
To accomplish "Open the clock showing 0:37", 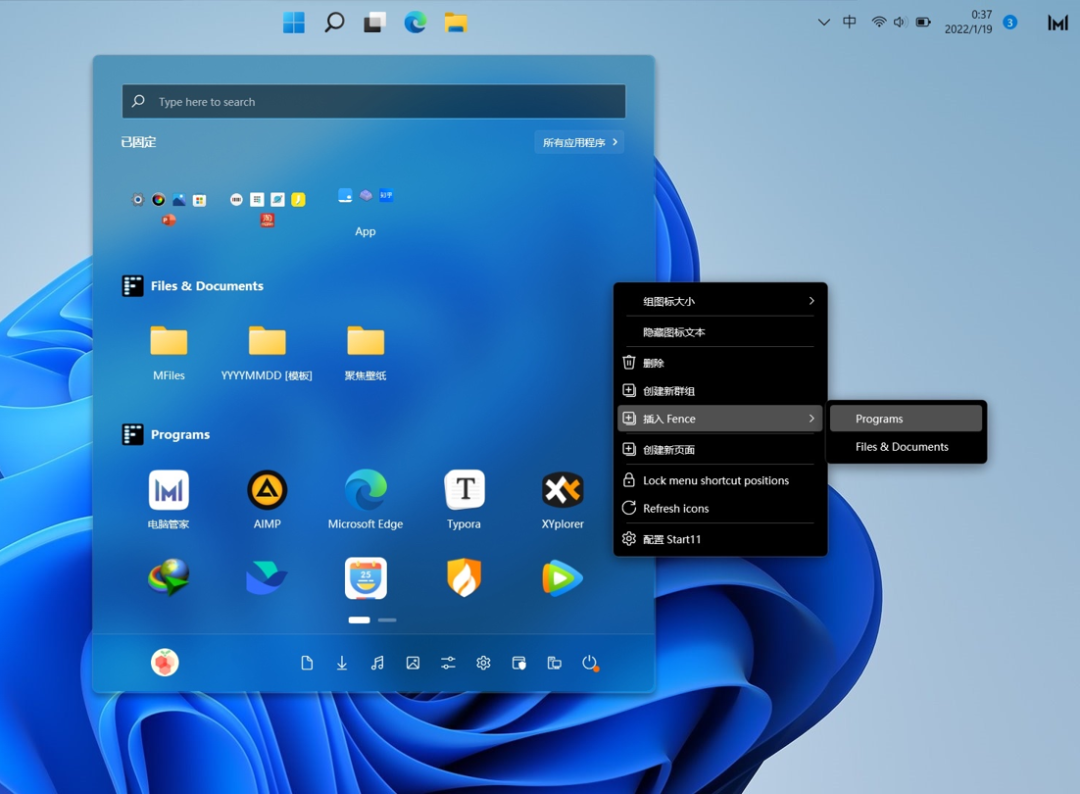I will [x=968, y=22].
